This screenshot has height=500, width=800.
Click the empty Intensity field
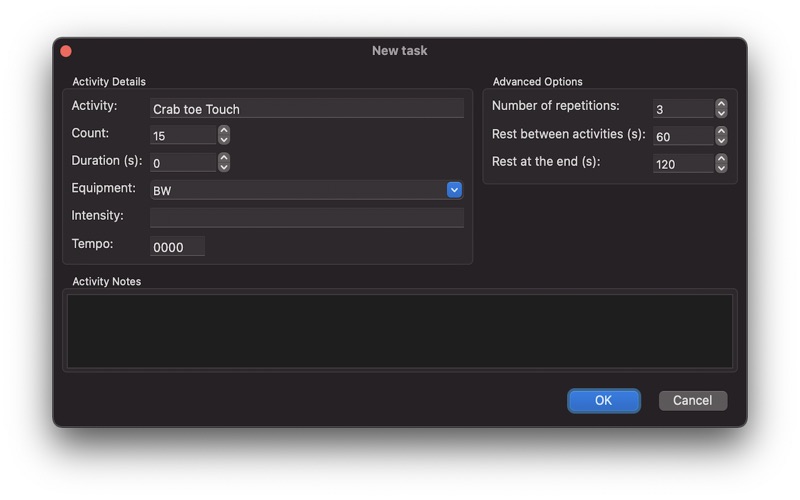(x=307, y=217)
